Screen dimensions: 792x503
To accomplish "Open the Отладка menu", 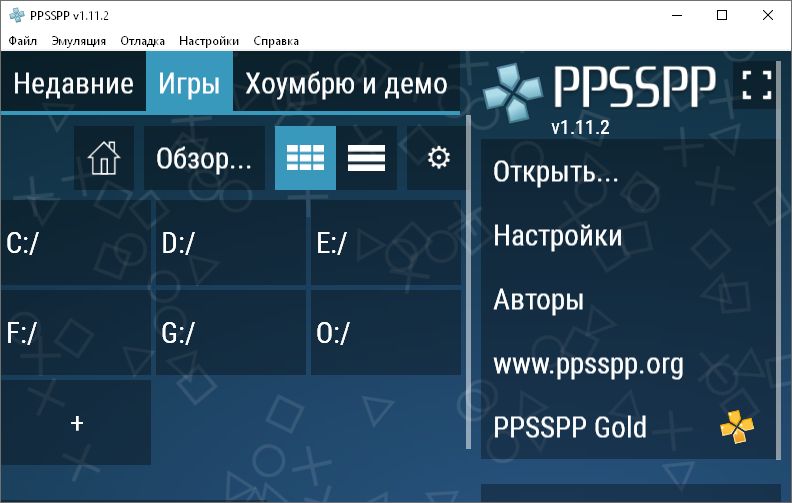I will click(142, 41).
